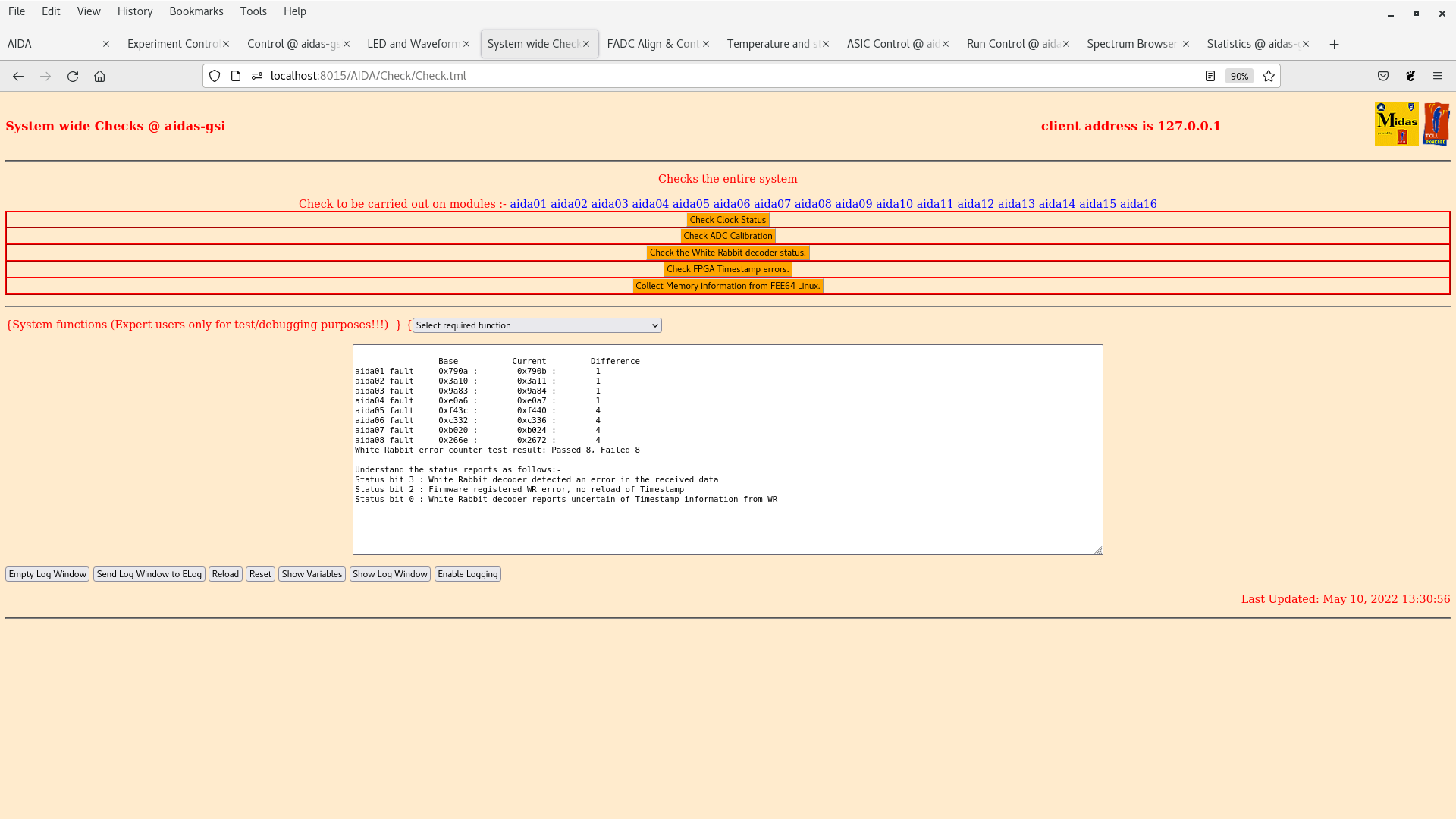This screenshot has height=819, width=1456.
Task: Switch to the Spectrum Browser tab
Action: coord(1131,44)
